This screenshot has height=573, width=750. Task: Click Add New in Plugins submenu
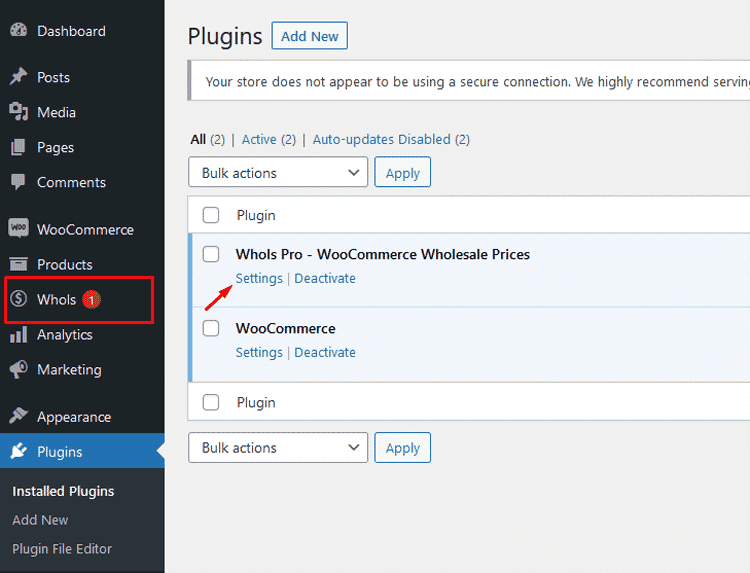(x=40, y=520)
